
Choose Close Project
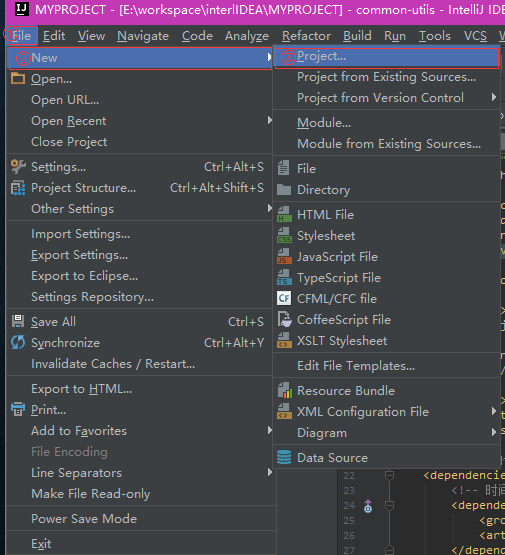139,142
